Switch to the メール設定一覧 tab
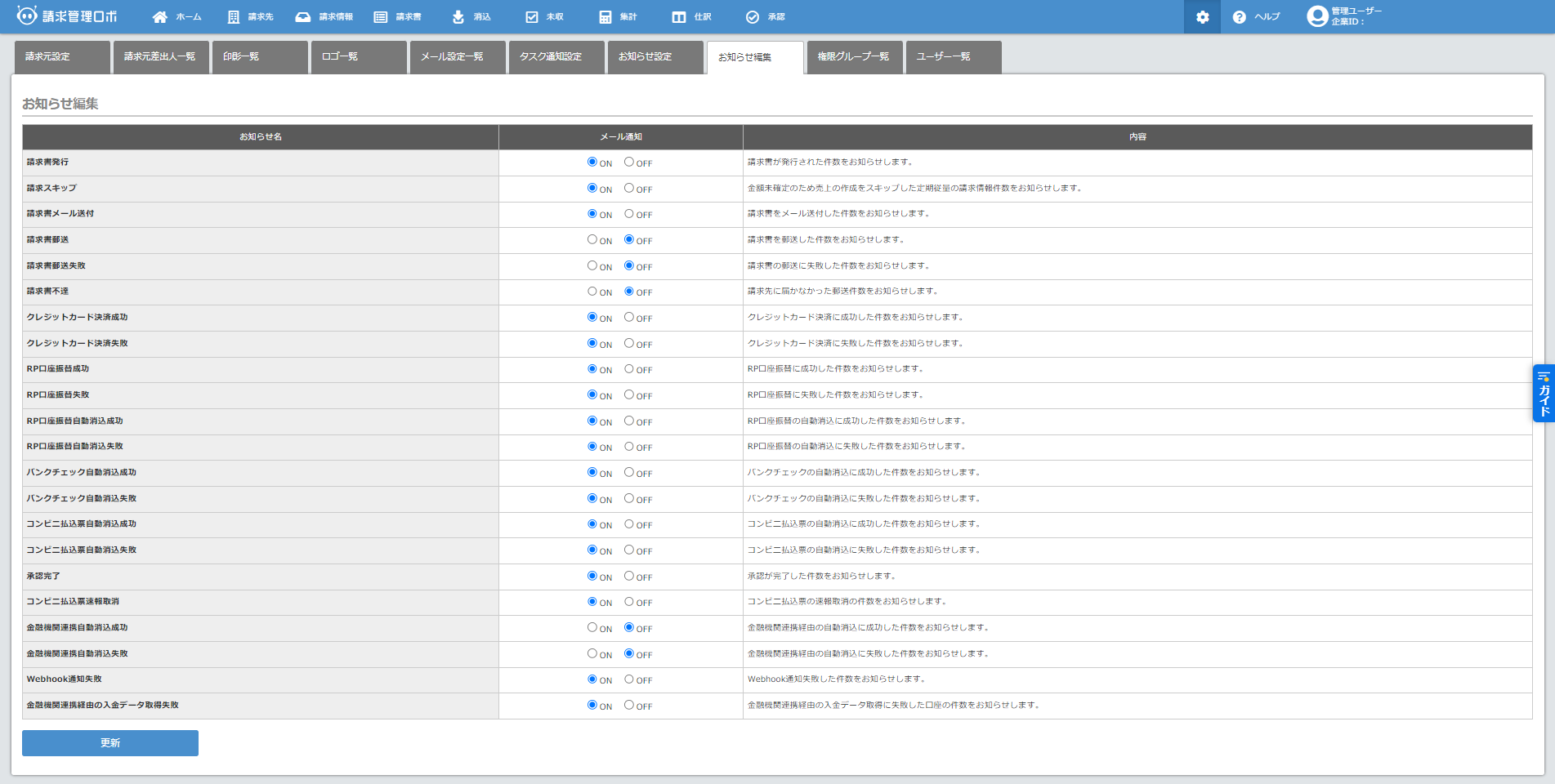 pyautogui.click(x=457, y=57)
